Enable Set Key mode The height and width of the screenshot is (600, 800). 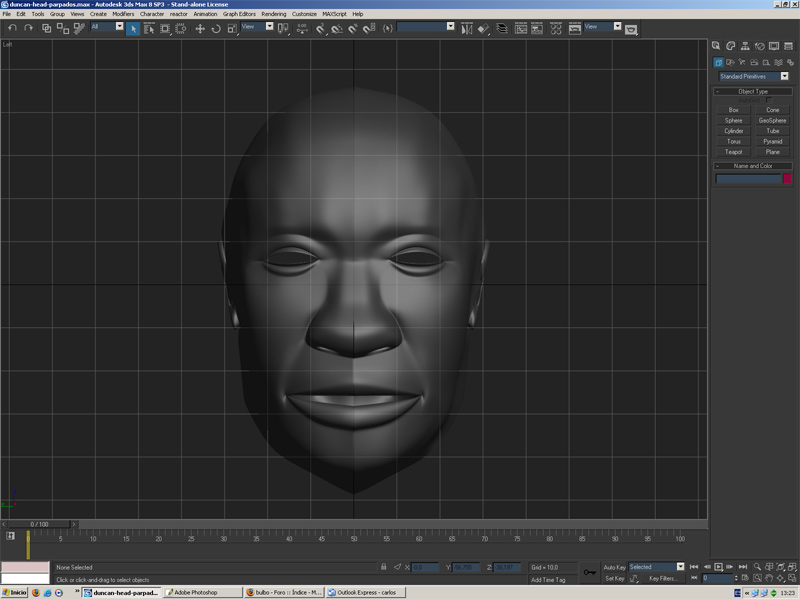[614, 578]
